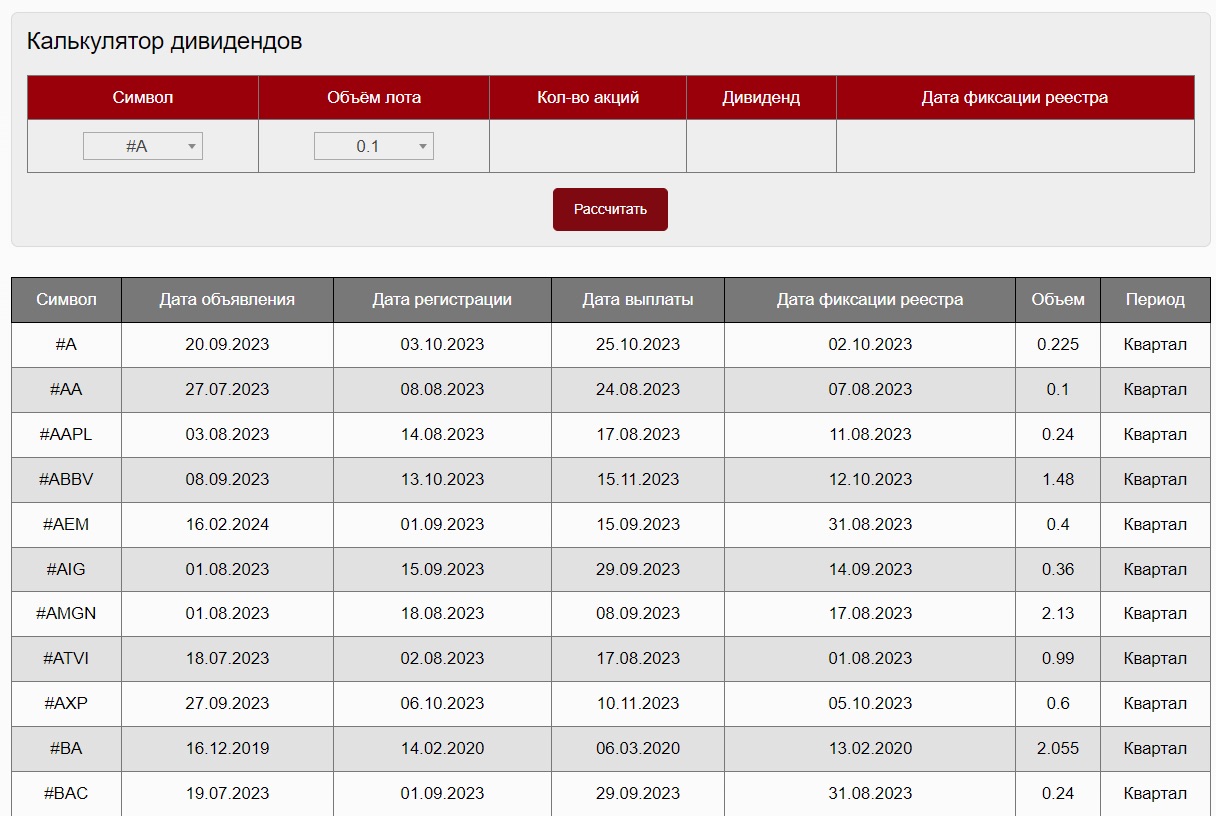Select the #AA symbol cell
The image size is (1216, 816).
point(66,390)
